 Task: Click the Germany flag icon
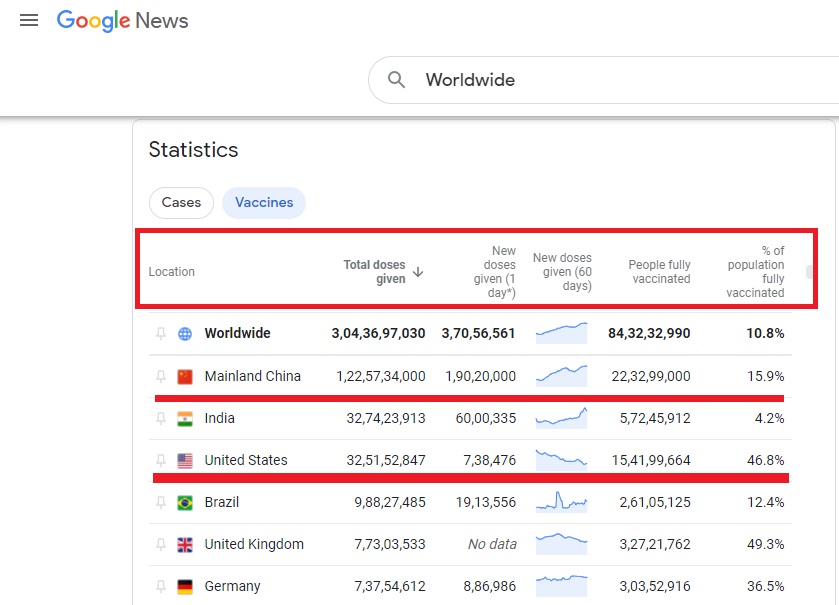click(x=185, y=587)
